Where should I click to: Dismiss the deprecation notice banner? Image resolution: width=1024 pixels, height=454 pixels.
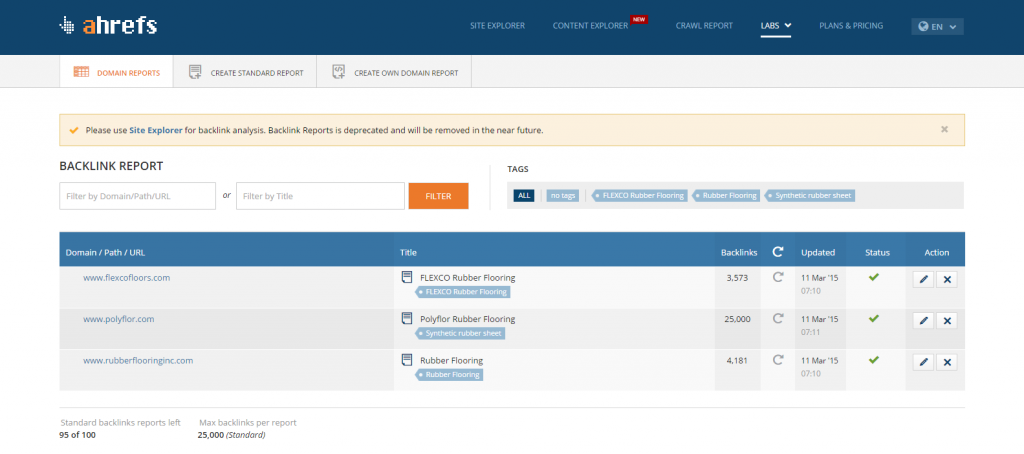tap(944, 129)
